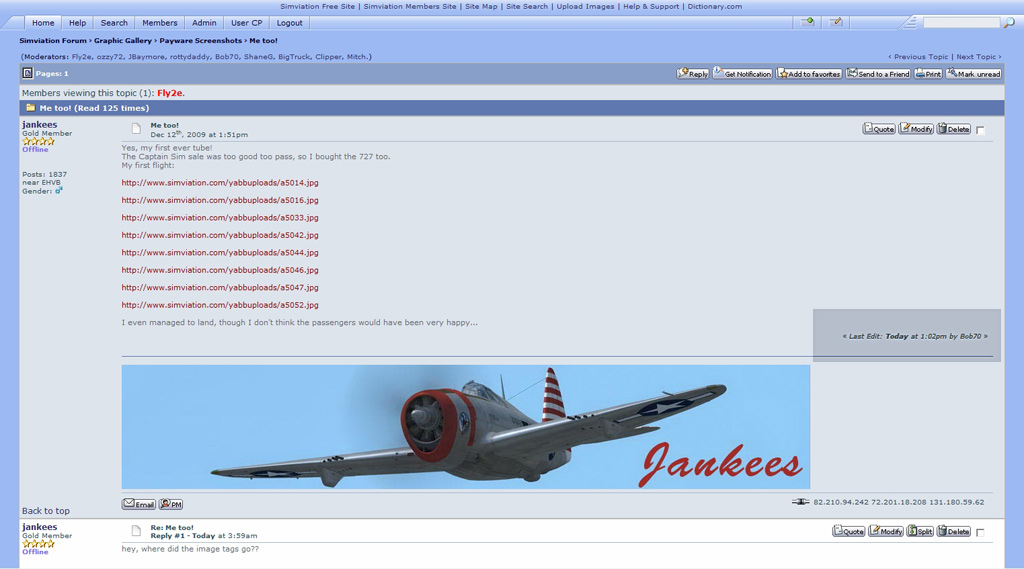Click the pages icon next to Pages: 1

(x=27, y=73)
